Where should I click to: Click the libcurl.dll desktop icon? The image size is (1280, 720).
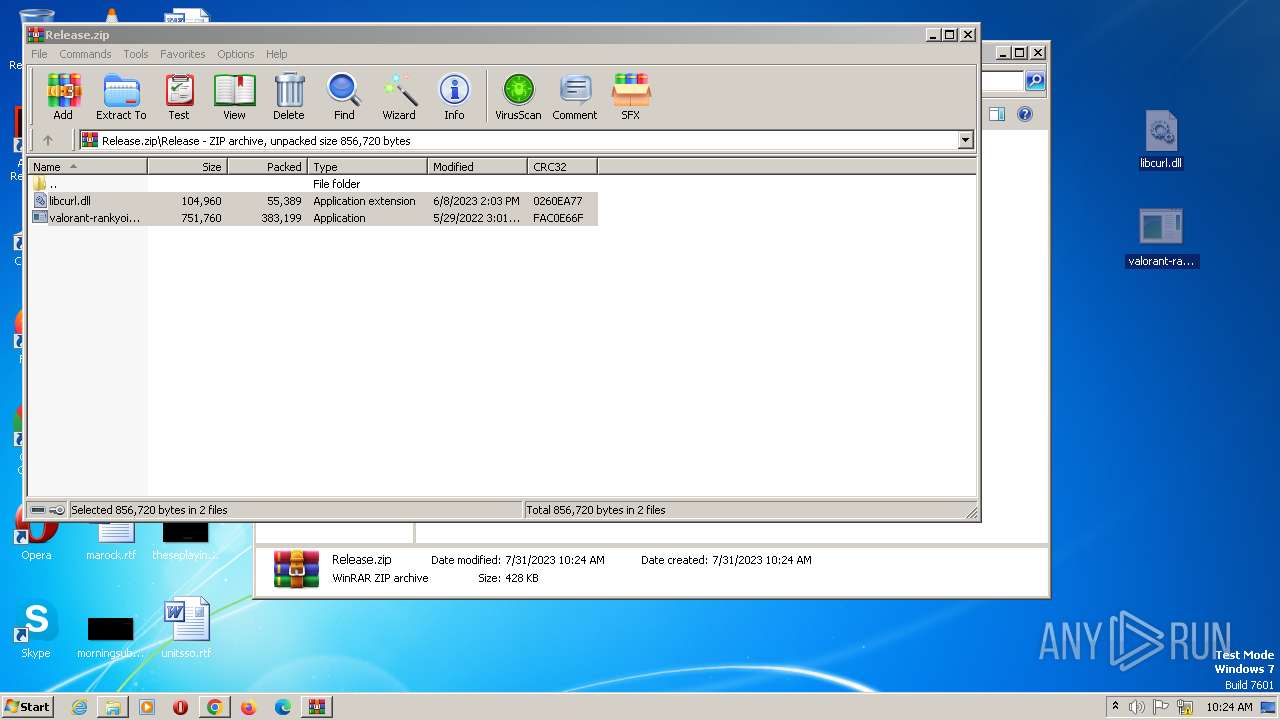point(1161,140)
